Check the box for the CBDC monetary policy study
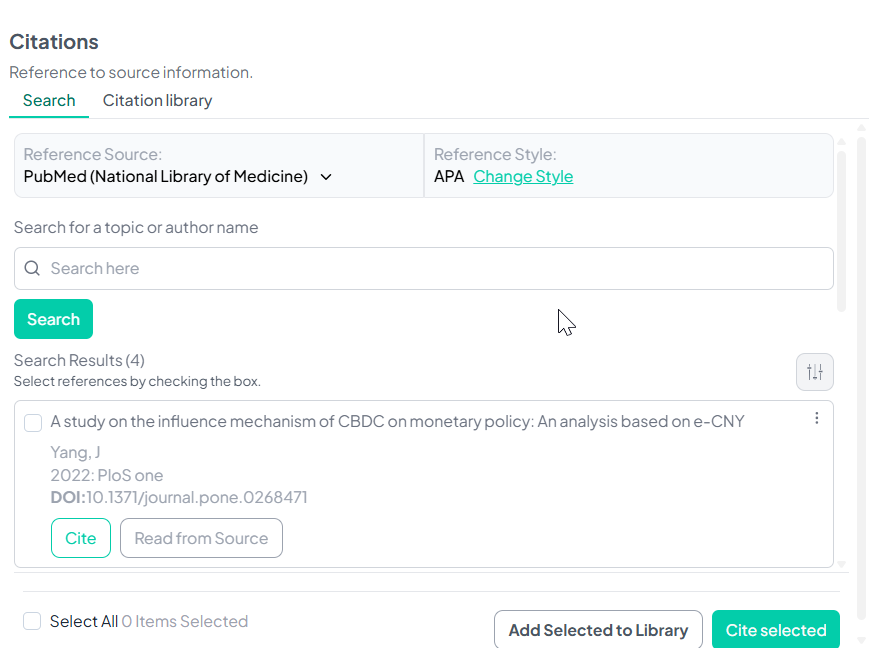The width and height of the screenshot is (879, 662). (33, 423)
